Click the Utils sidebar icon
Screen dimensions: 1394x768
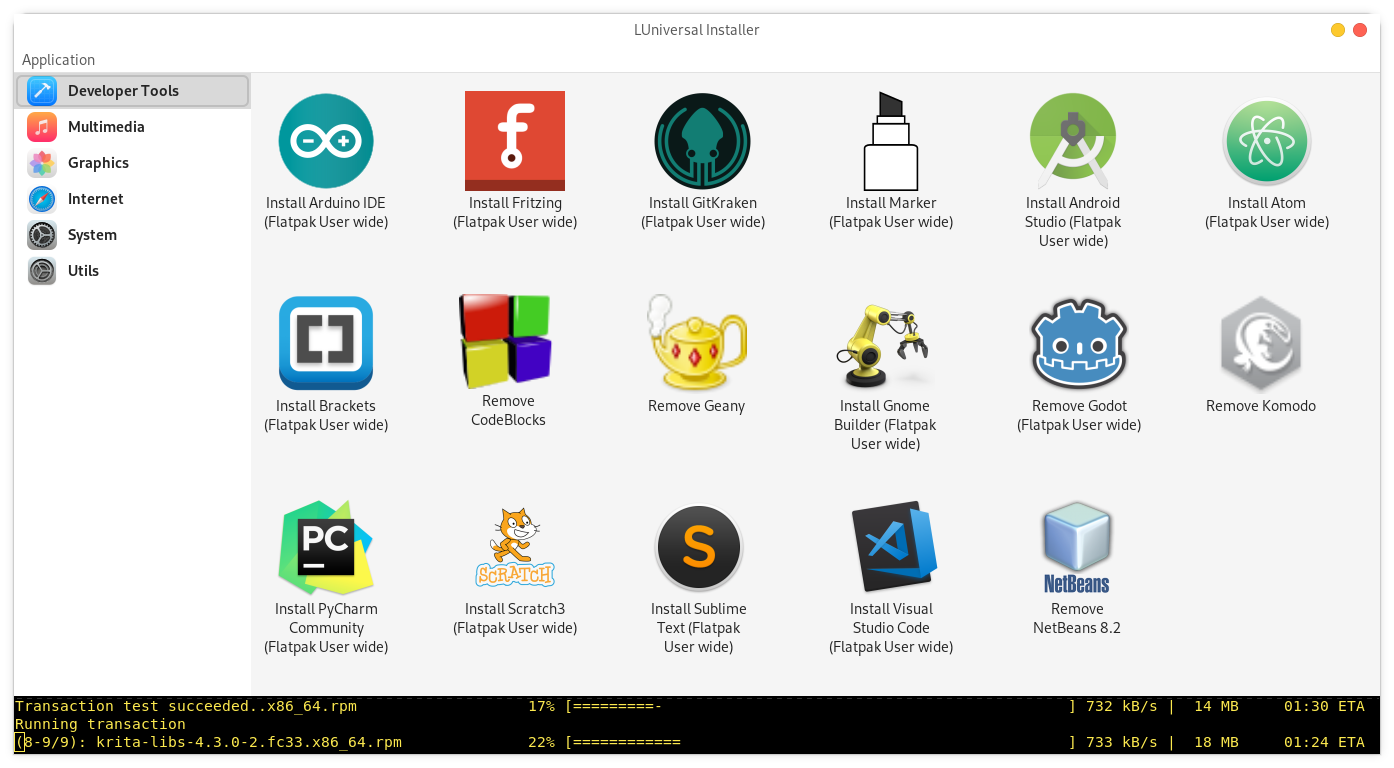pyautogui.click(x=42, y=271)
